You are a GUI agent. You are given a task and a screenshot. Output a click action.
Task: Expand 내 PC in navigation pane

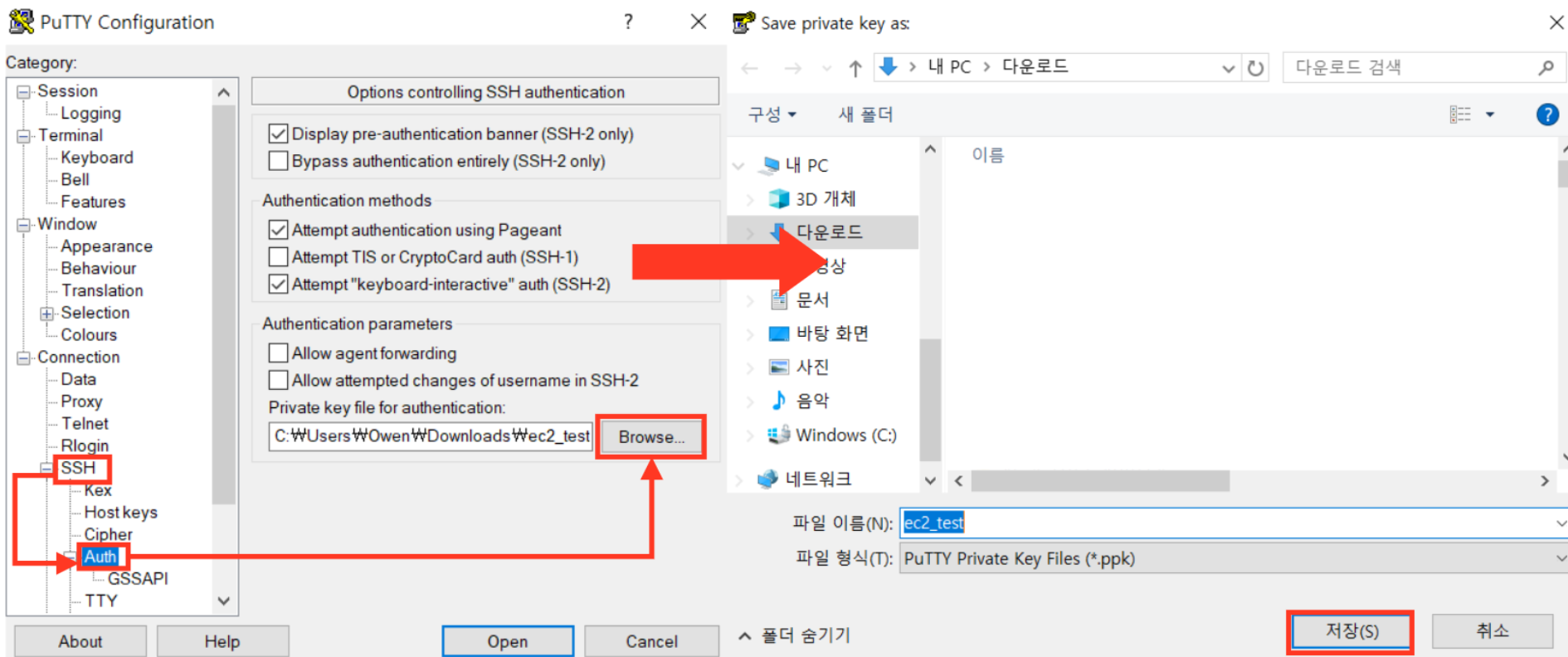(738, 166)
